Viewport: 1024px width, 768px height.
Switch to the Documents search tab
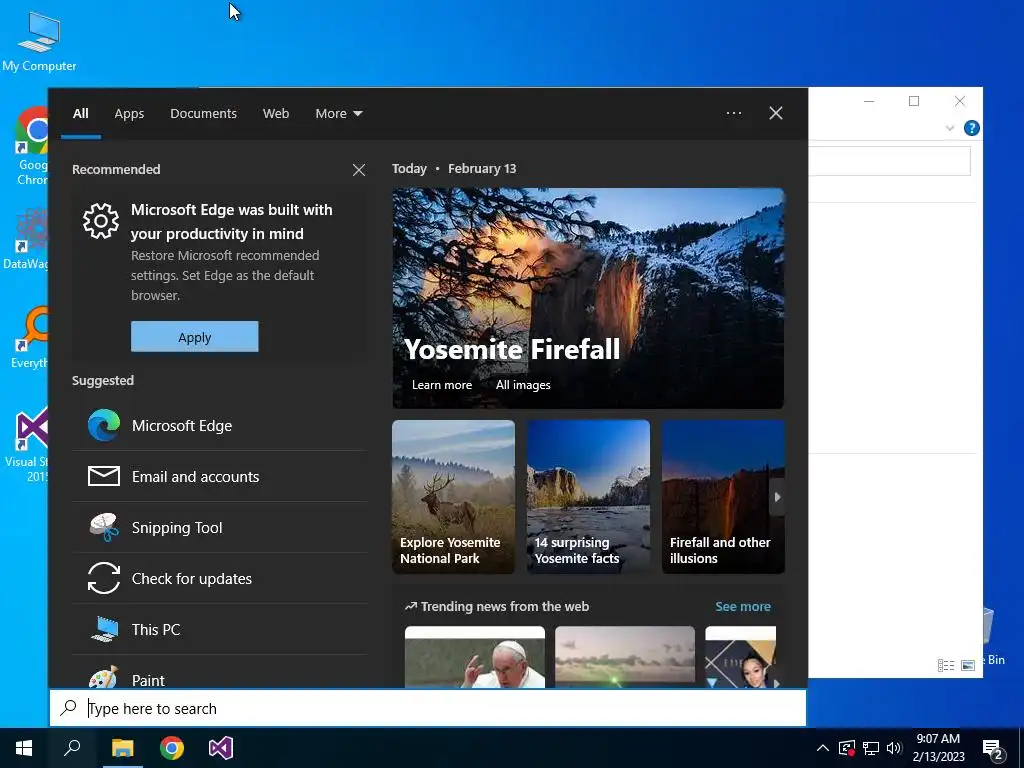click(204, 114)
